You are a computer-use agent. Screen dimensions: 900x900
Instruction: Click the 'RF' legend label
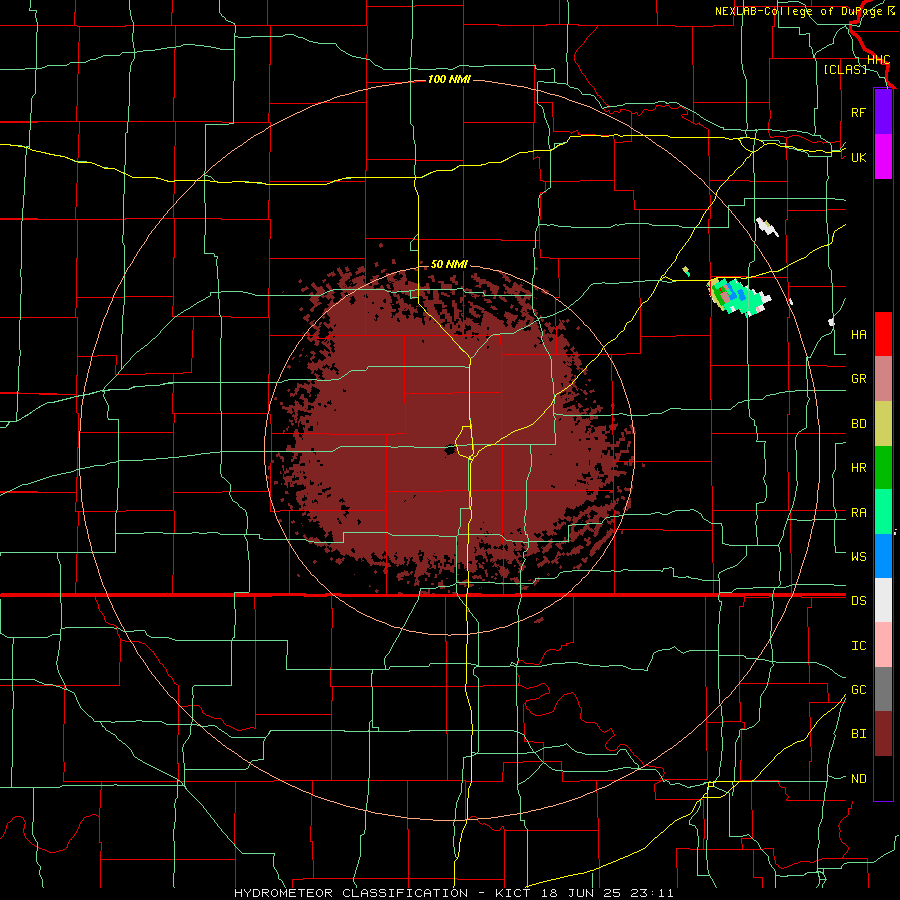click(x=858, y=113)
